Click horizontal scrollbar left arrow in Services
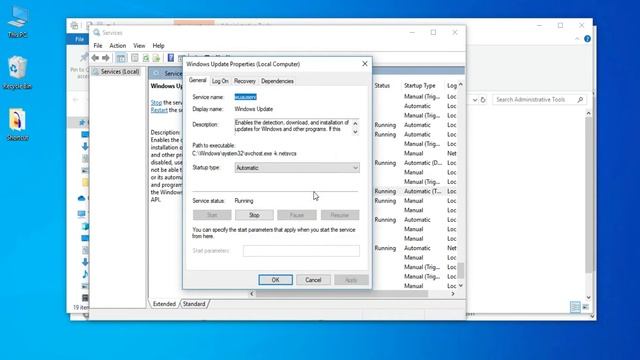 251,294
